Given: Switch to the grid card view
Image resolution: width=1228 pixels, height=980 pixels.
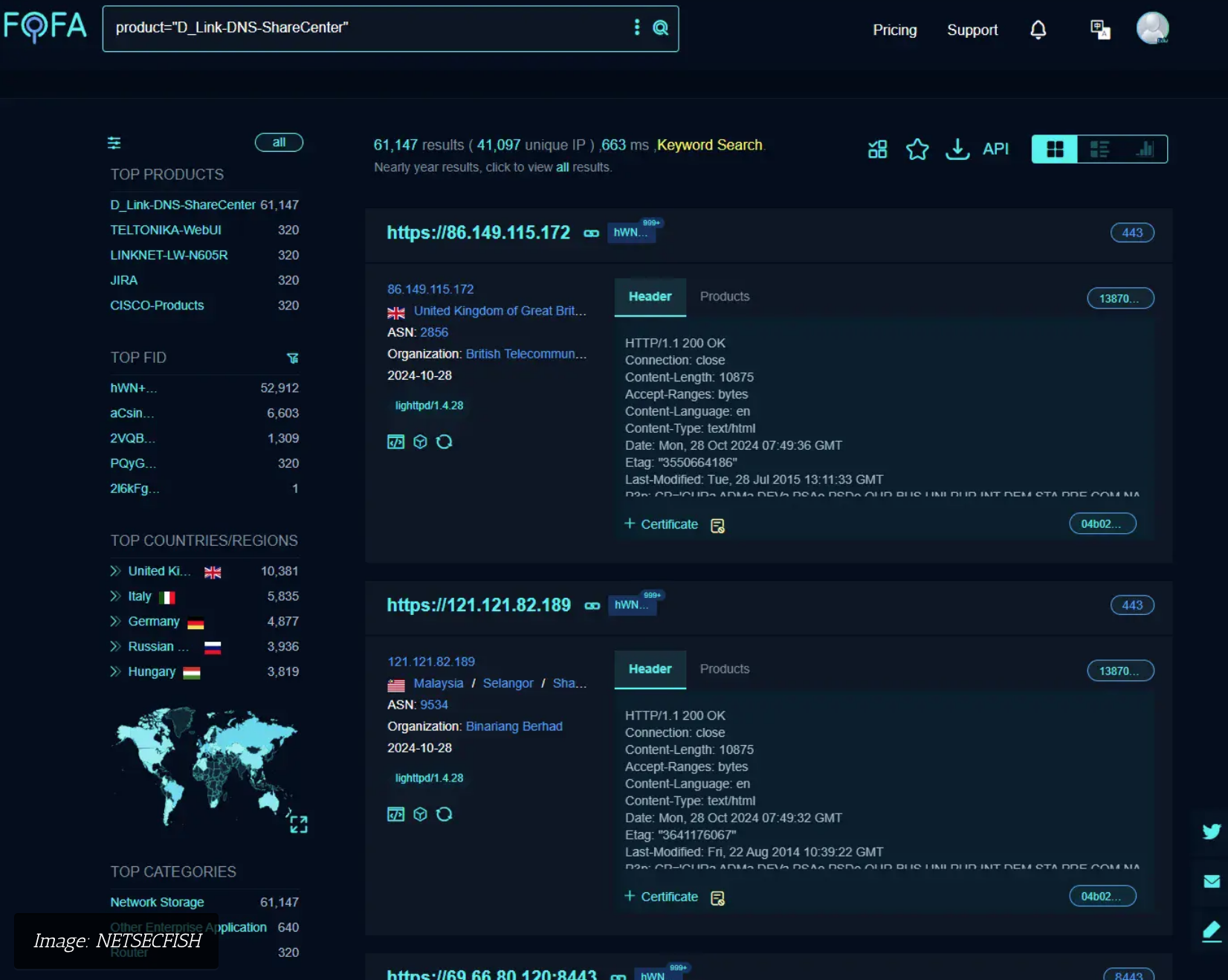Looking at the screenshot, I should click(1054, 149).
